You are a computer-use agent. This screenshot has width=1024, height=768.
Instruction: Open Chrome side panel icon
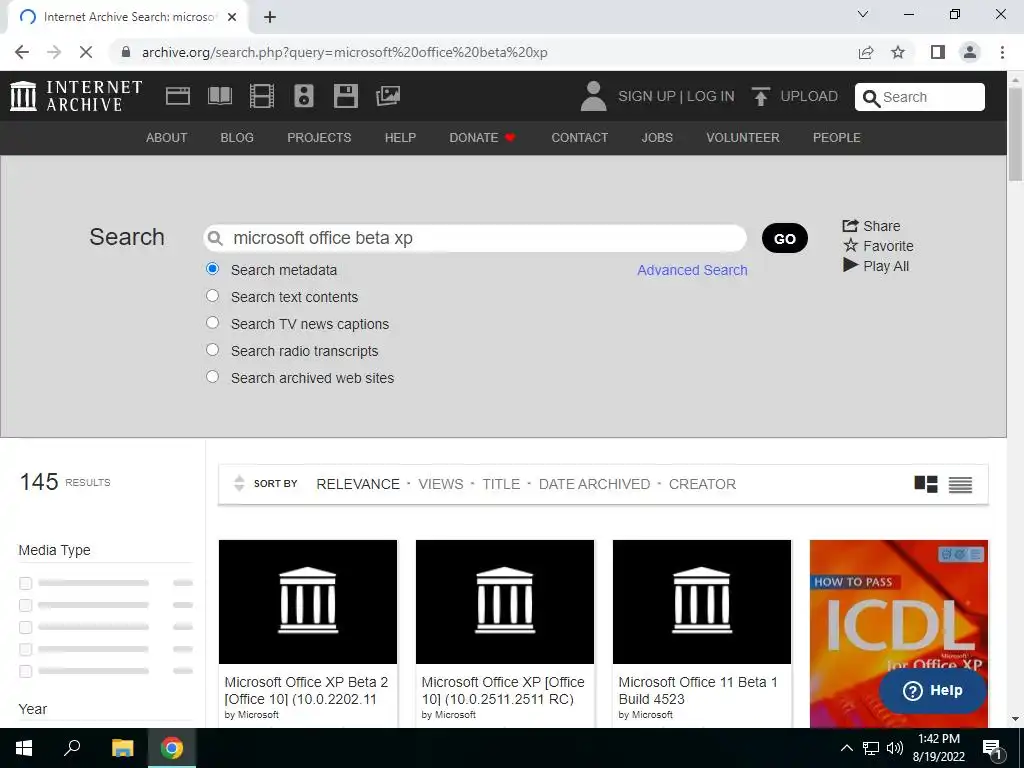click(938, 52)
